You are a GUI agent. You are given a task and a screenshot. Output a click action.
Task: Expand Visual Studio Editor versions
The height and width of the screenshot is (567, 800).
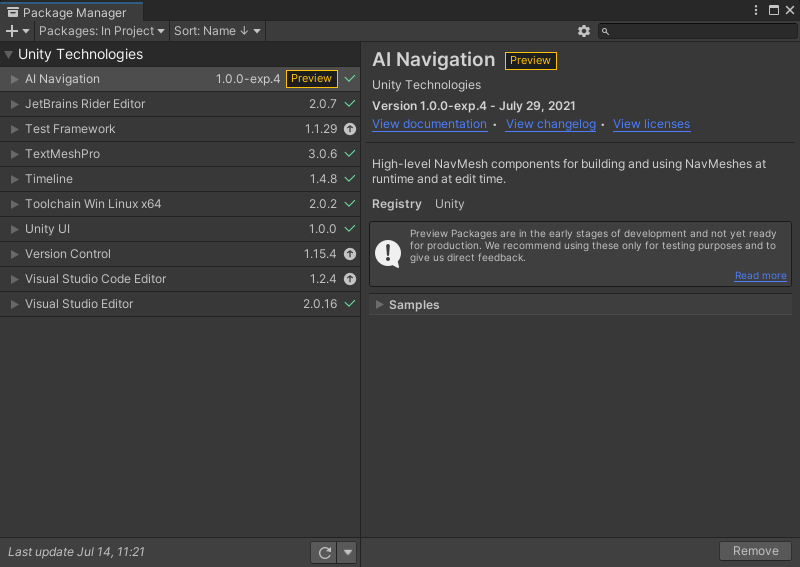point(15,304)
